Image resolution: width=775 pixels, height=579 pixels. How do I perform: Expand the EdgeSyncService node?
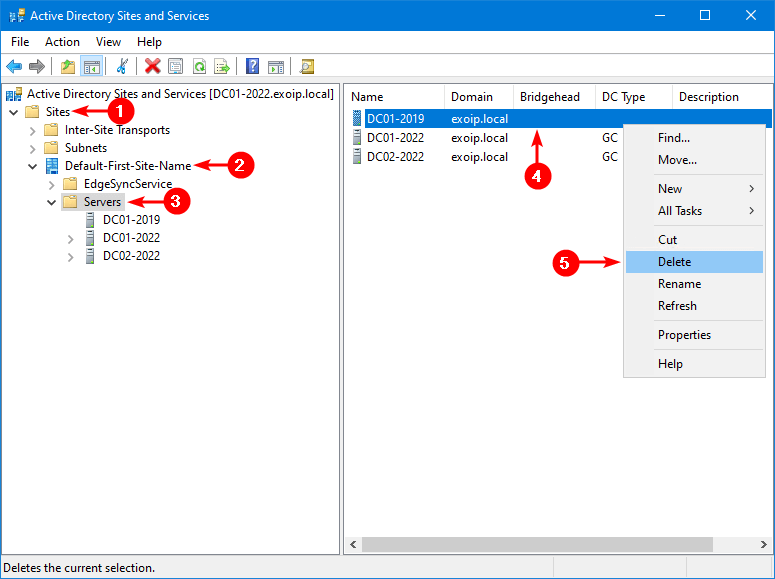point(51,184)
